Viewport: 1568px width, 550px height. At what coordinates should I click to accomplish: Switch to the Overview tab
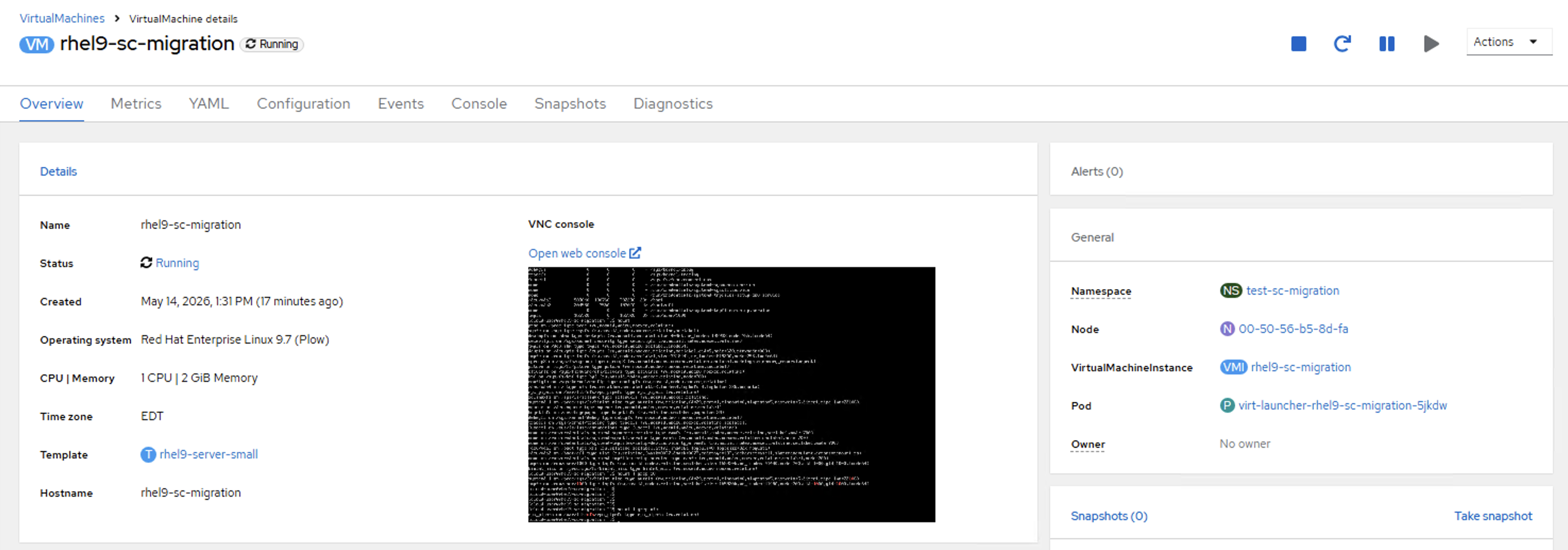point(52,104)
